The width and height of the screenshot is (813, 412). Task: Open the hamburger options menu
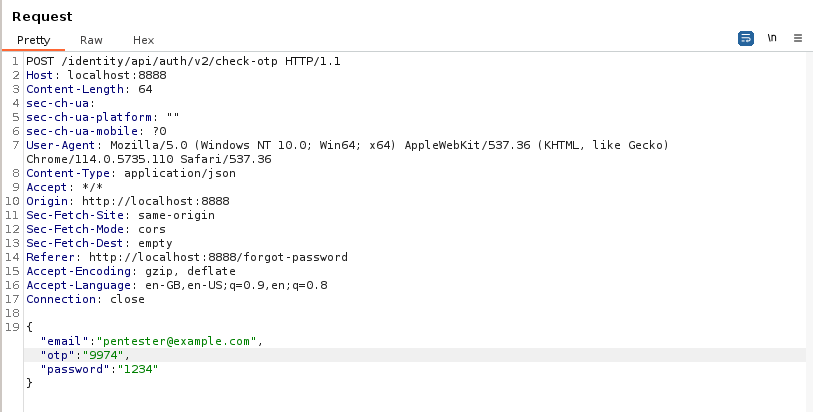pyautogui.click(x=798, y=38)
